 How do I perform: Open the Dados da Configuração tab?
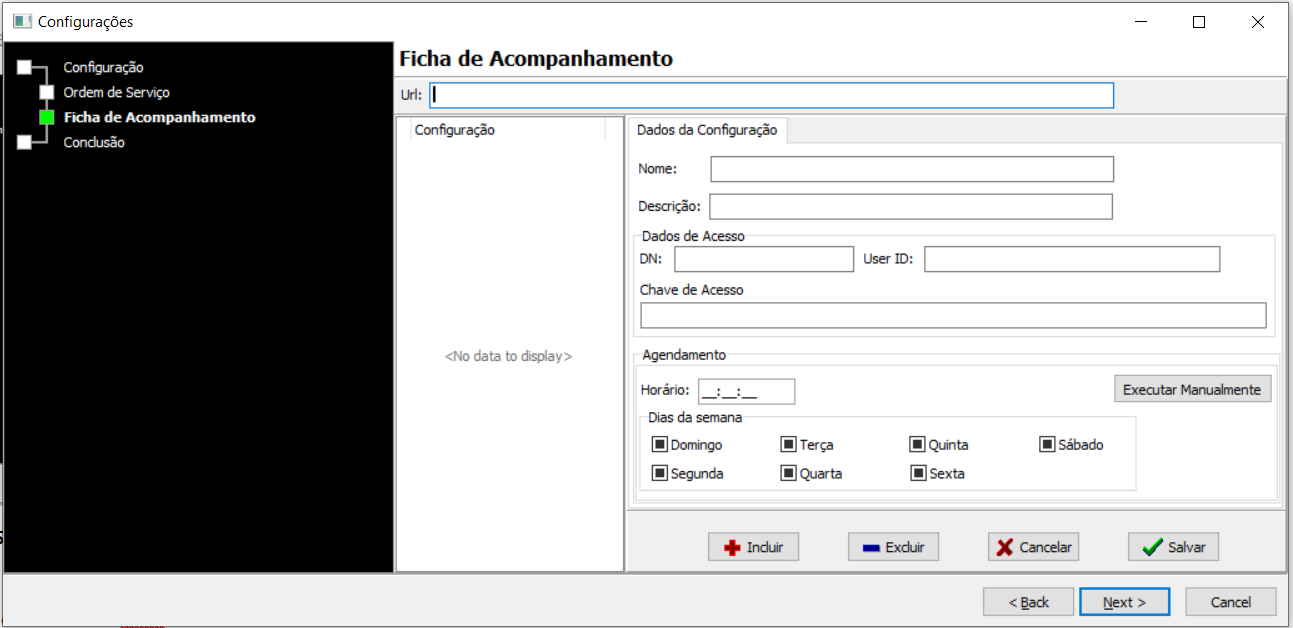[x=707, y=130]
